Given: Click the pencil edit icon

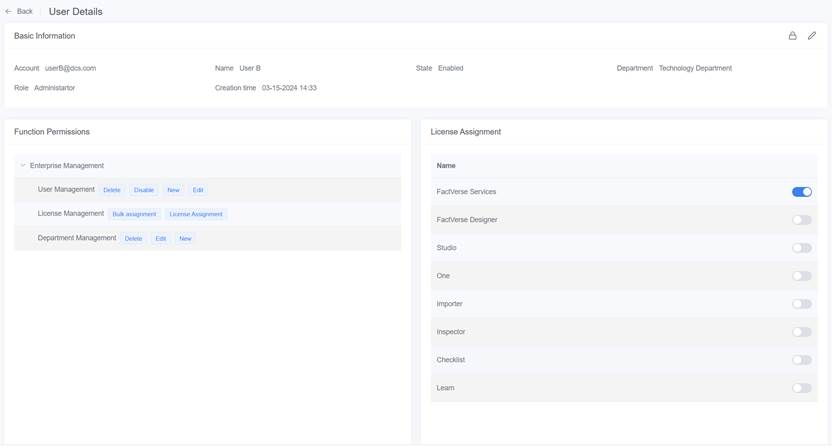Looking at the screenshot, I should [x=812, y=36].
